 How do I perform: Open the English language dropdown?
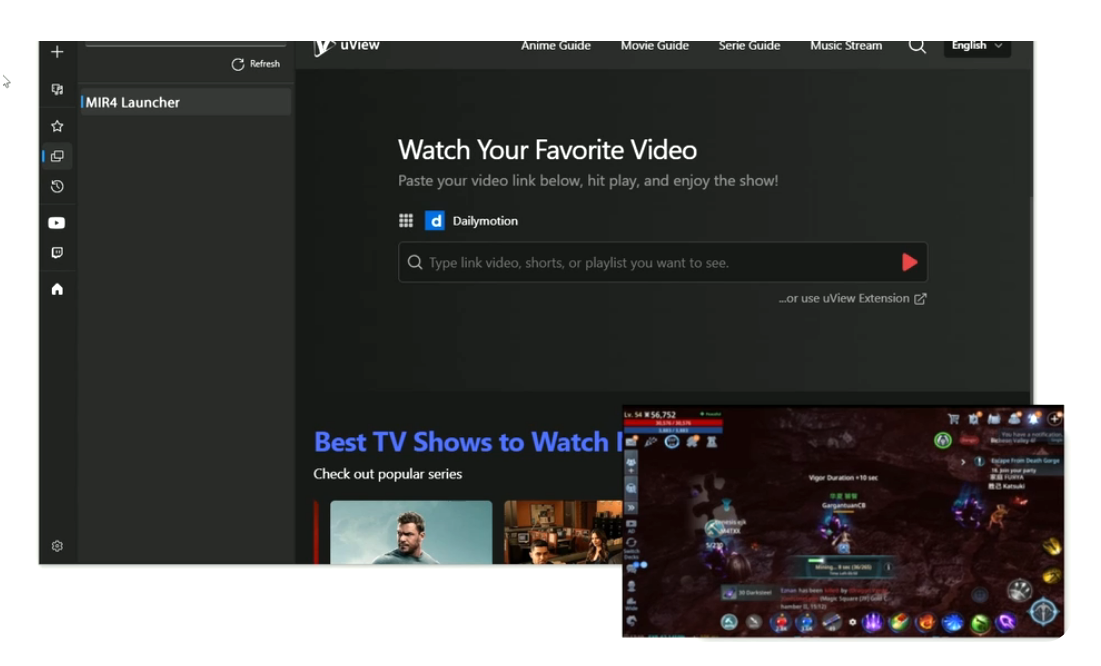click(x=976, y=46)
